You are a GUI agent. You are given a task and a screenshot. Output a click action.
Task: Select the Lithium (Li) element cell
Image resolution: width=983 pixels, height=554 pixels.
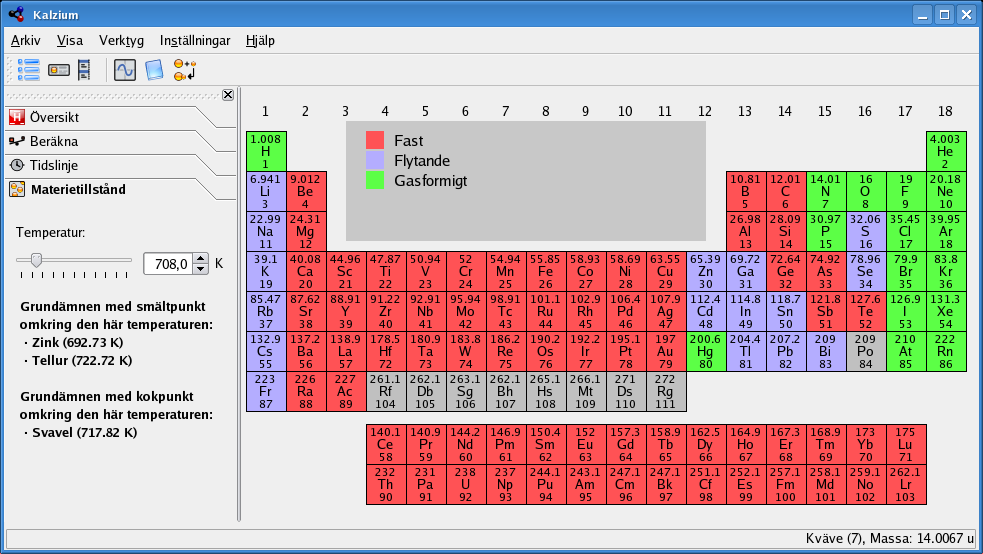point(266,191)
